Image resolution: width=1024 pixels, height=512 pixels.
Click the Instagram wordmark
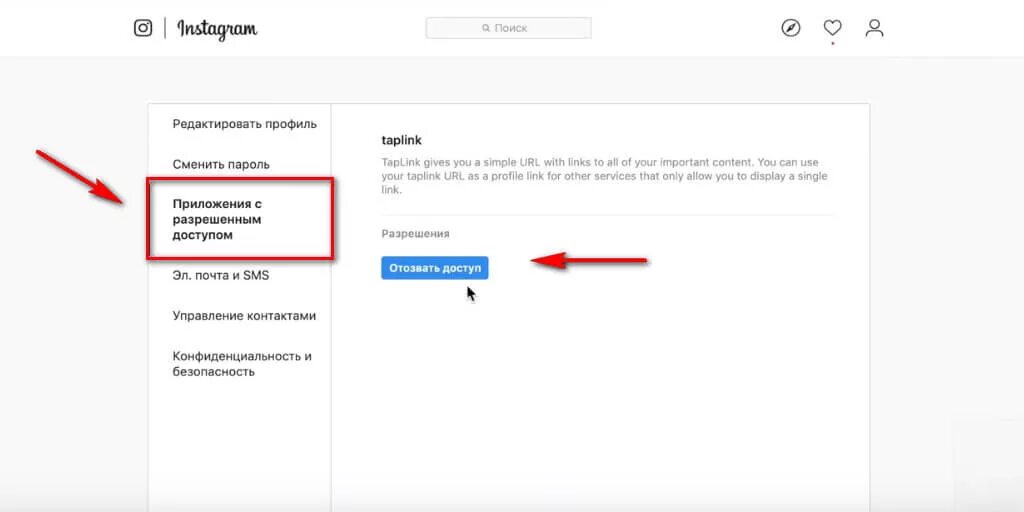(217, 29)
